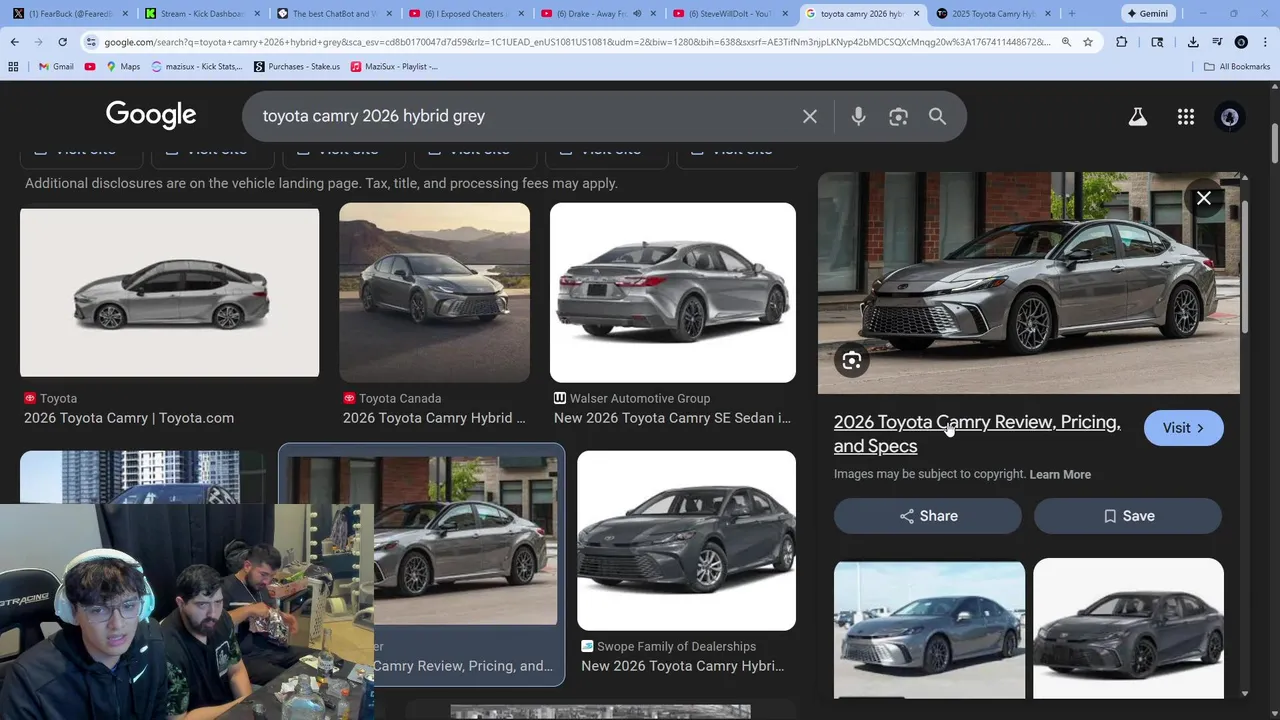Go back in browser history
The width and height of the screenshot is (1280, 720).
tap(15, 42)
